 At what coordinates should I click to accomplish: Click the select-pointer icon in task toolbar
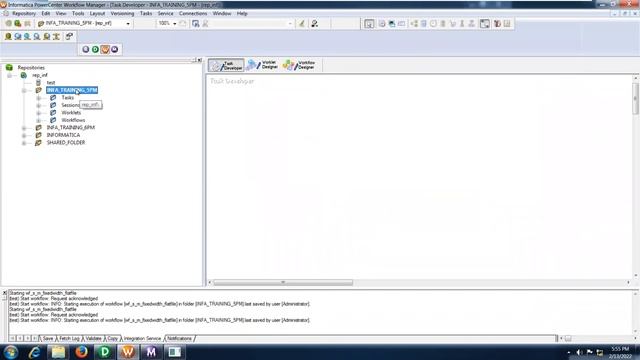[x=369, y=24]
